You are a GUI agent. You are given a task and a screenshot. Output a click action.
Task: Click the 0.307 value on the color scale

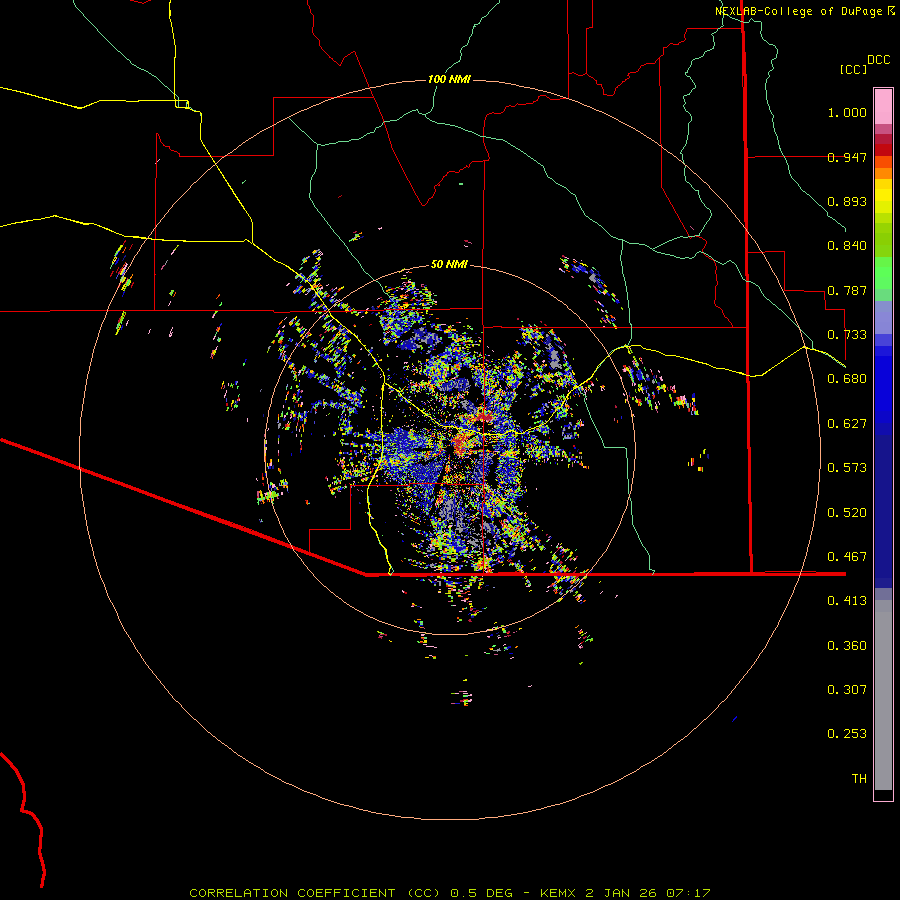click(847, 690)
